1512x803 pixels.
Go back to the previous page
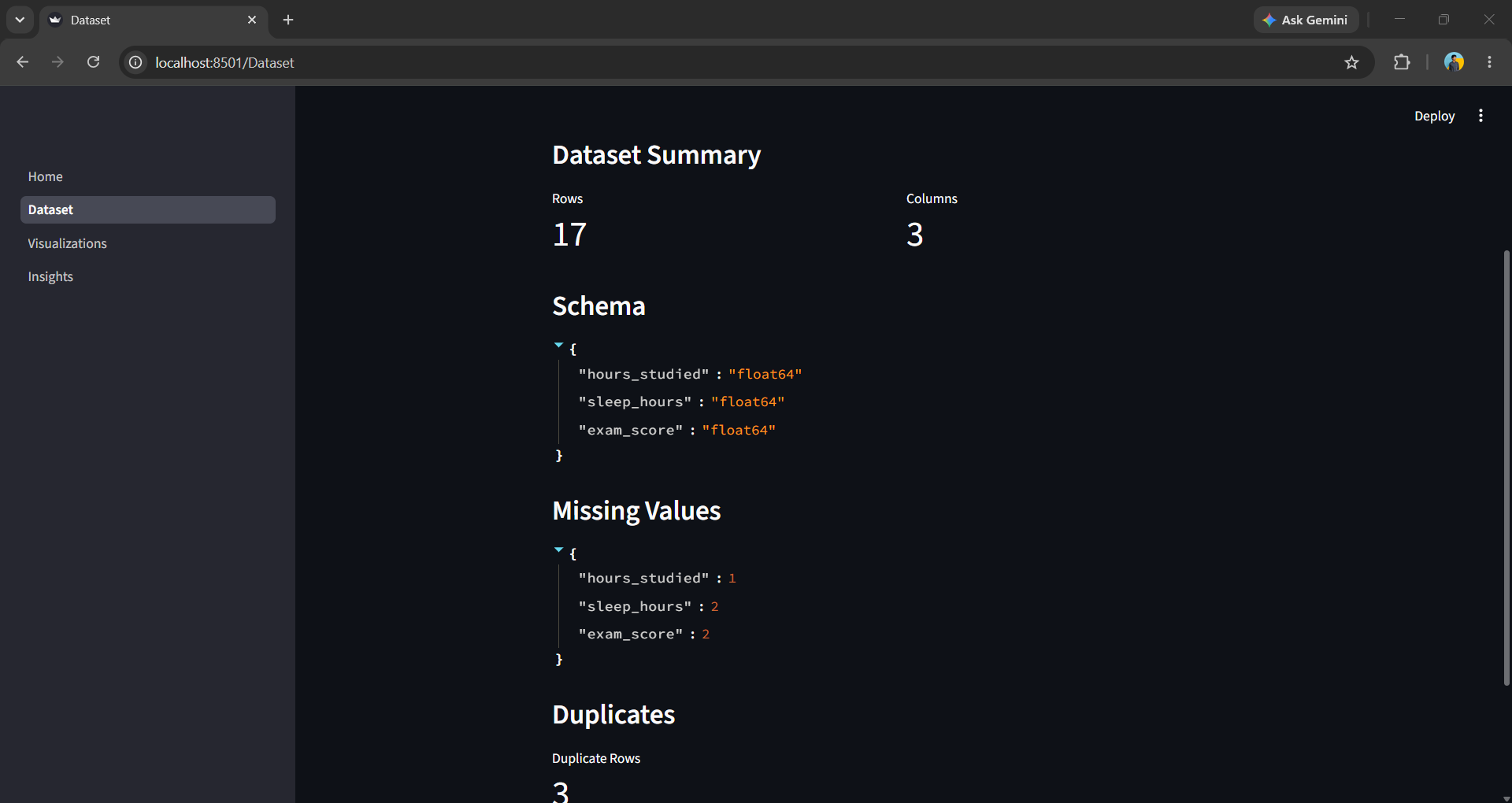(22, 62)
